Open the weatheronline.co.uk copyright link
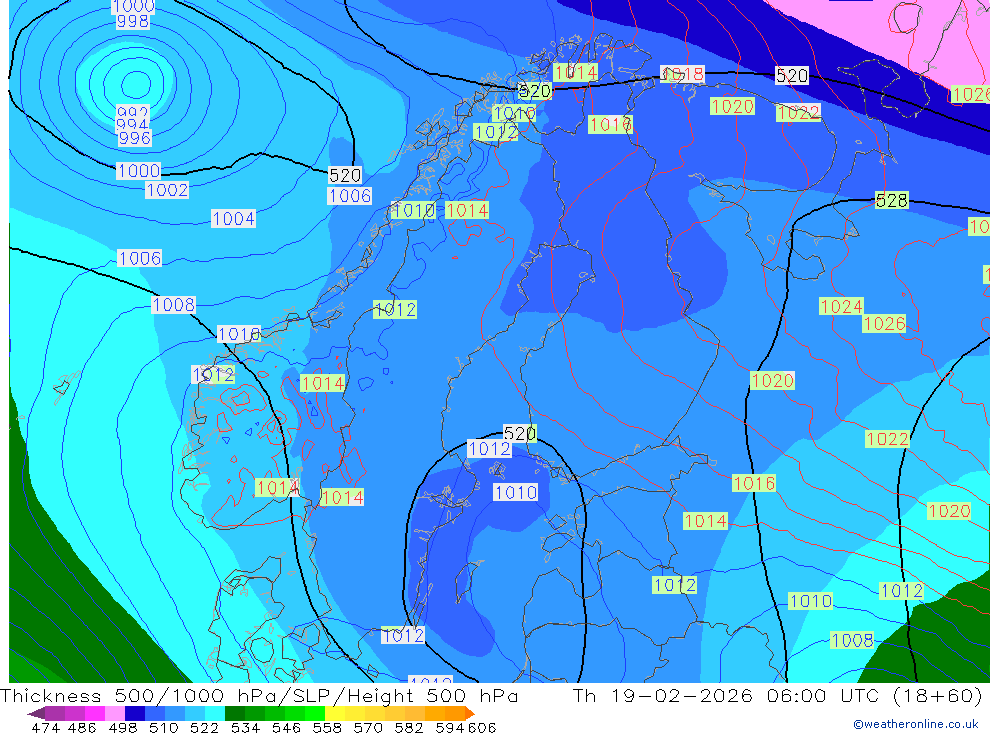1000x733 pixels. tap(916, 724)
